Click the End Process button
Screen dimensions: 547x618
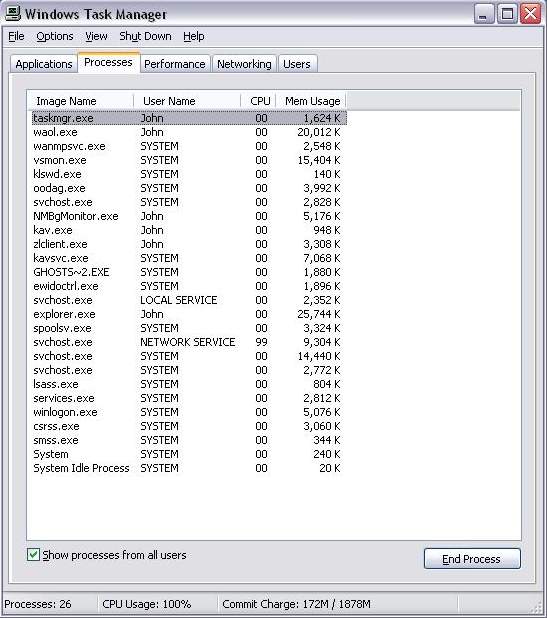click(472, 559)
